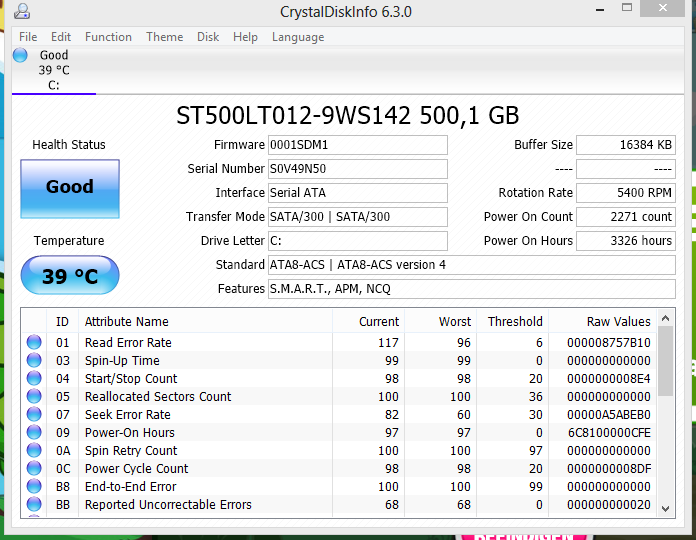Click the Power On Count value 2271 count
The image size is (696, 540).
[x=626, y=217]
